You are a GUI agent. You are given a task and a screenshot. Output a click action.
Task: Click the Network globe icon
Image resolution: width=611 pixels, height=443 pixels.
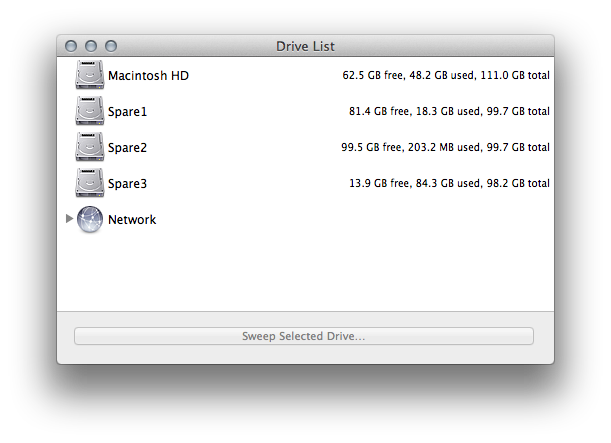coord(89,220)
